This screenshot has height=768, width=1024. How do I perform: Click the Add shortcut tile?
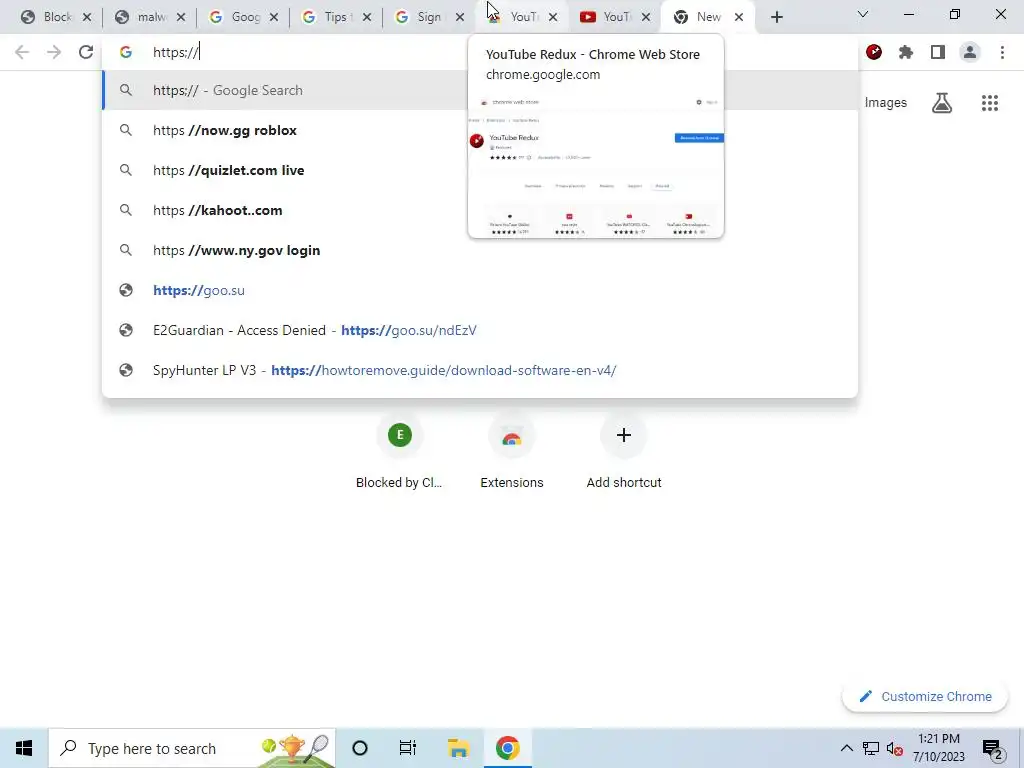click(x=624, y=454)
